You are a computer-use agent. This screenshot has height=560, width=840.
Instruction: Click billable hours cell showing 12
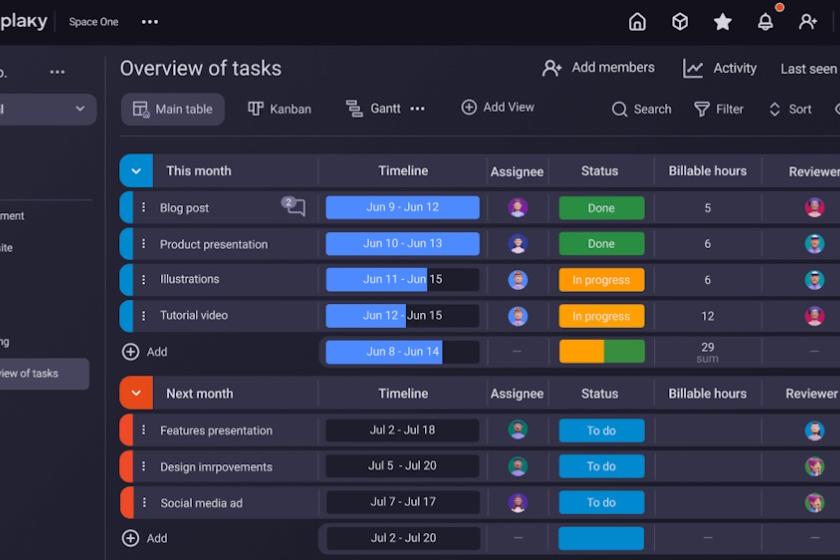[708, 316]
